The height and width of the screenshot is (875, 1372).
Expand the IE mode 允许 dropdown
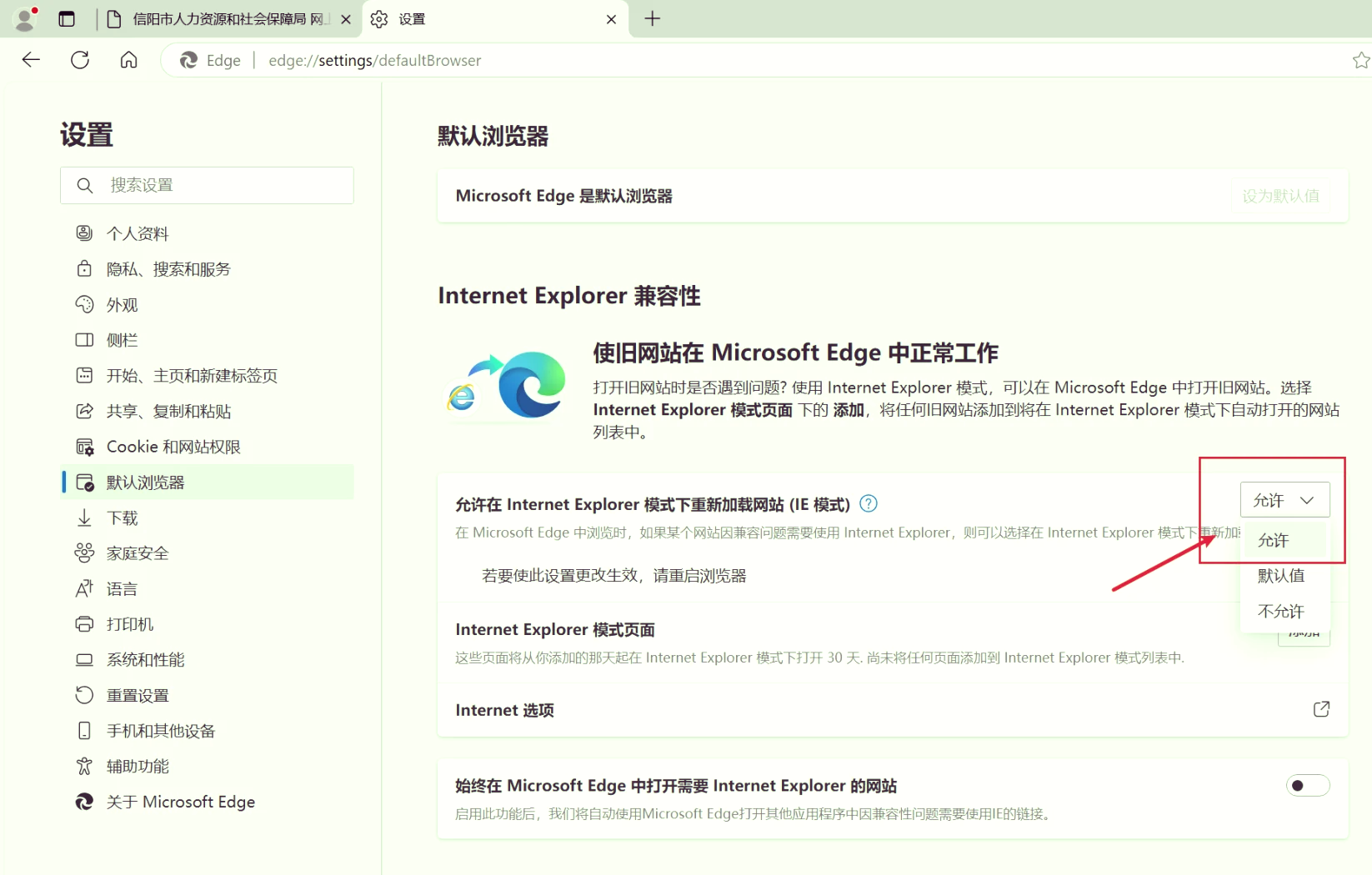(1284, 500)
